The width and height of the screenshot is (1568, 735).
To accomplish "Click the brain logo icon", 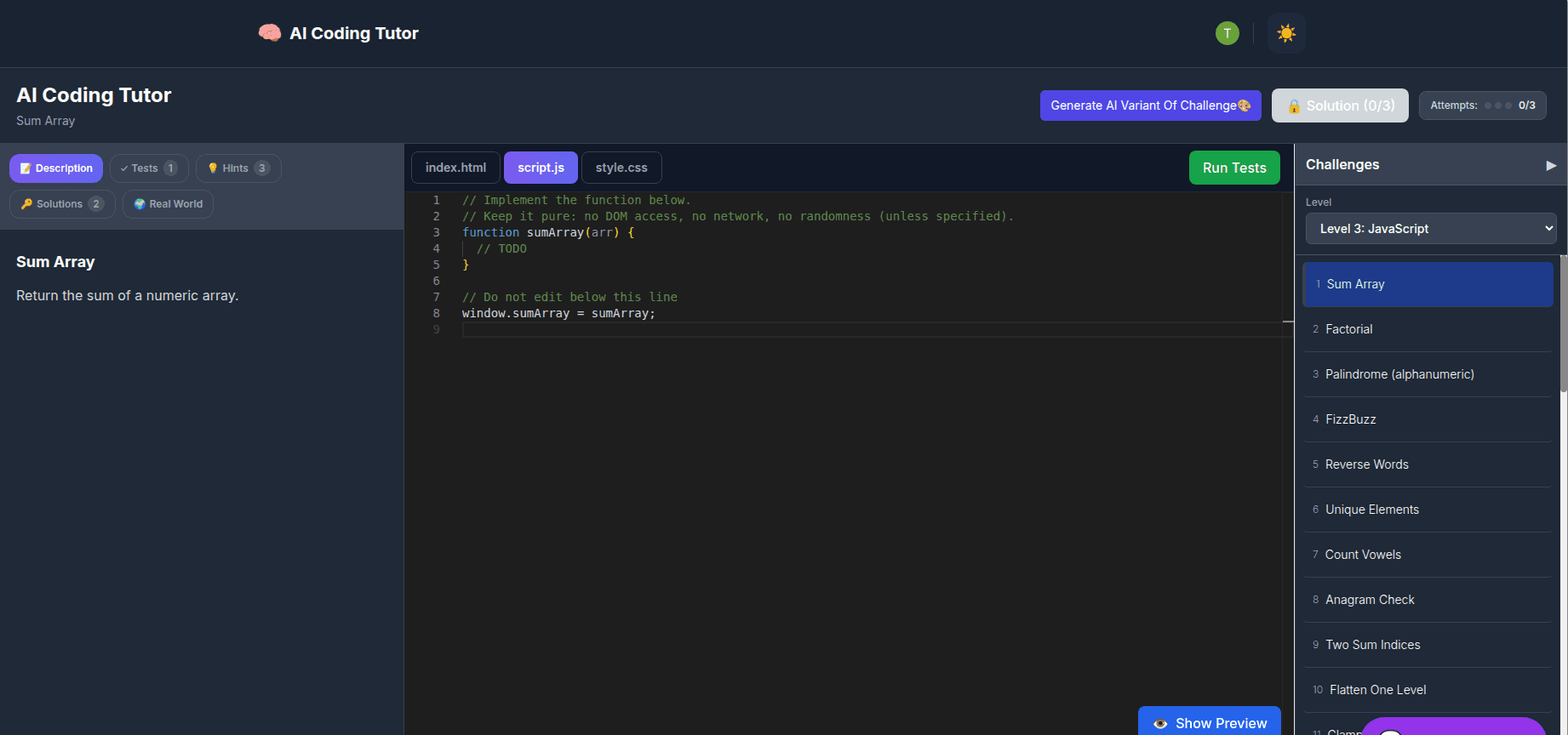I will pyautogui.click(x=270, y=33).
